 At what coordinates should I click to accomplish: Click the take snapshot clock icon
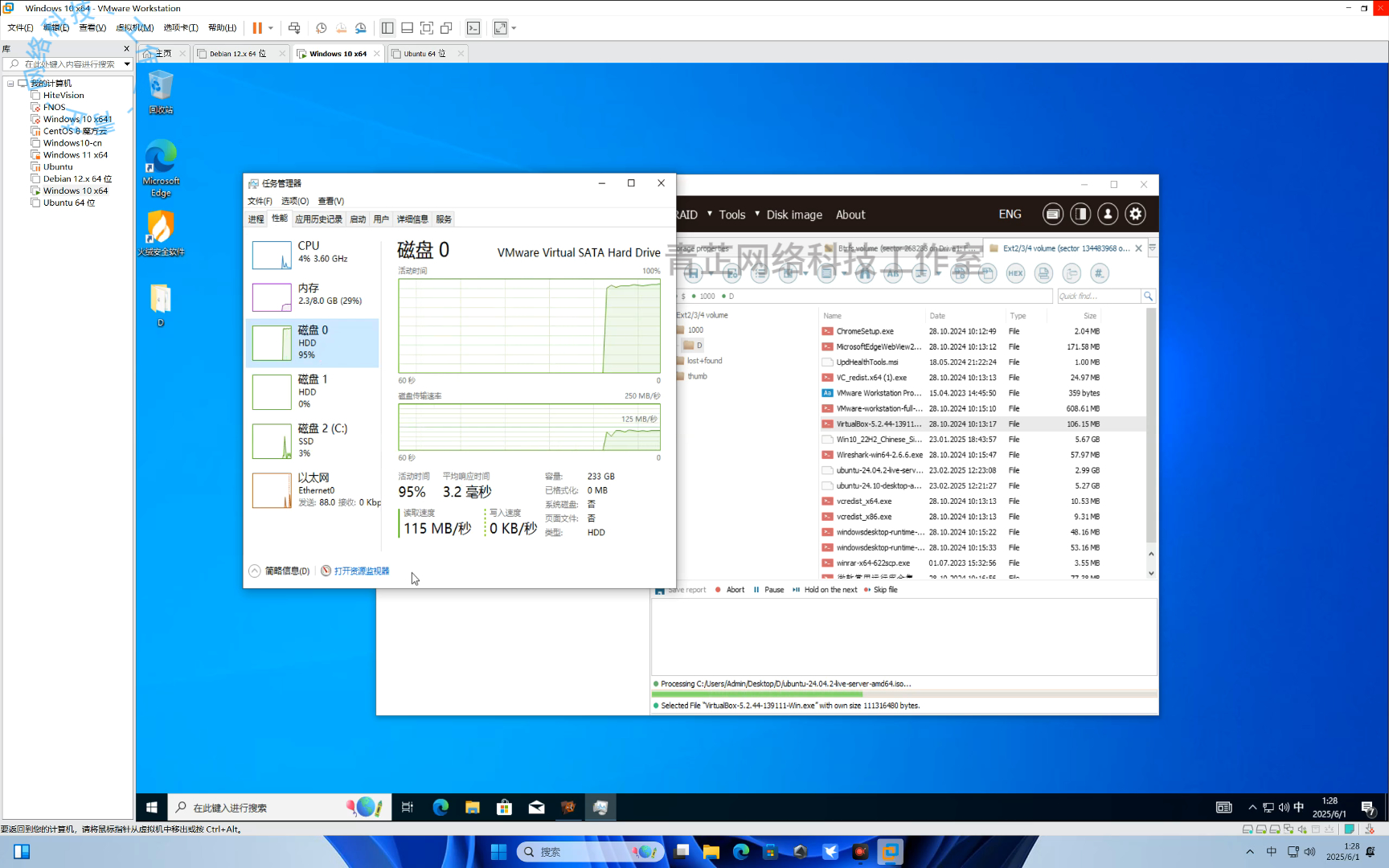[x=321, y=28]
